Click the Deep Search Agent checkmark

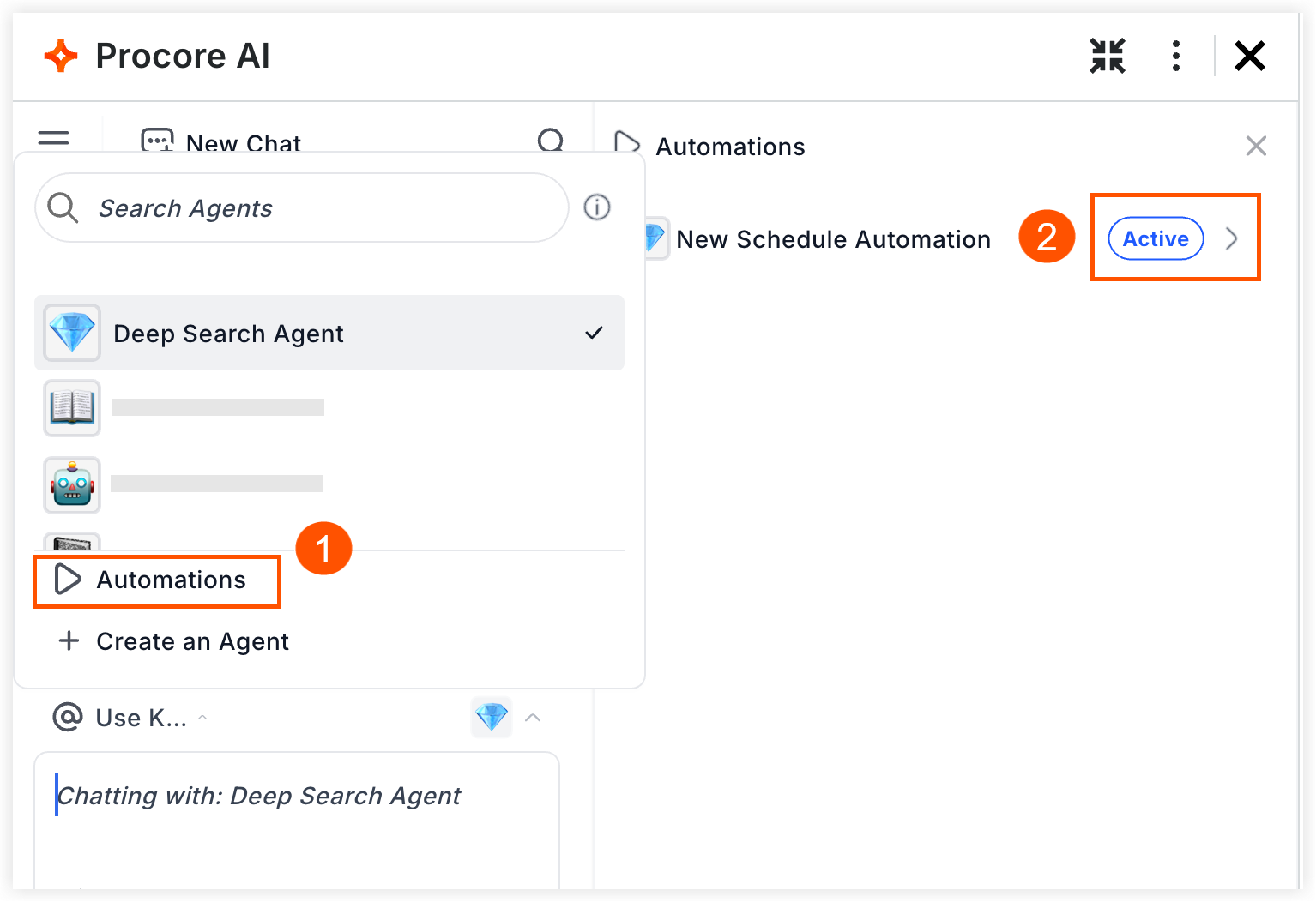point(594,333)
